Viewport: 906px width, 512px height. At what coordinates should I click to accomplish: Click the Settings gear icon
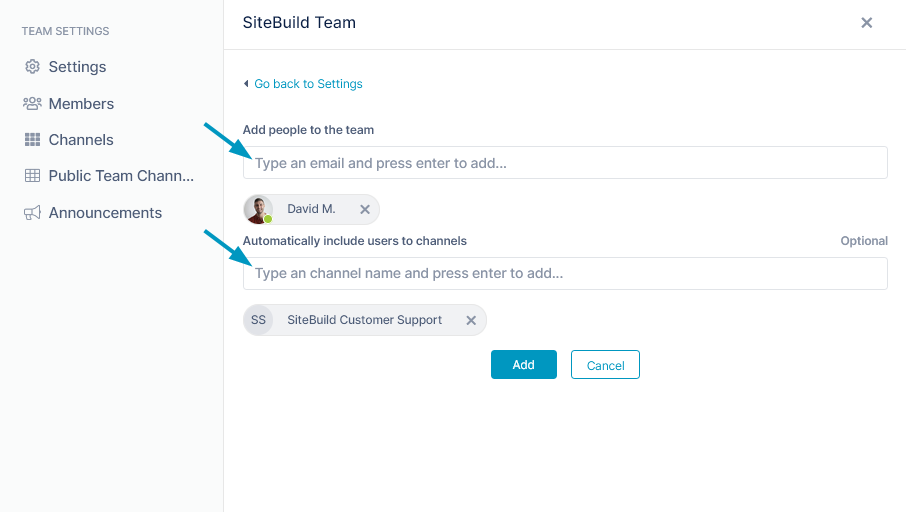[32, 66]
